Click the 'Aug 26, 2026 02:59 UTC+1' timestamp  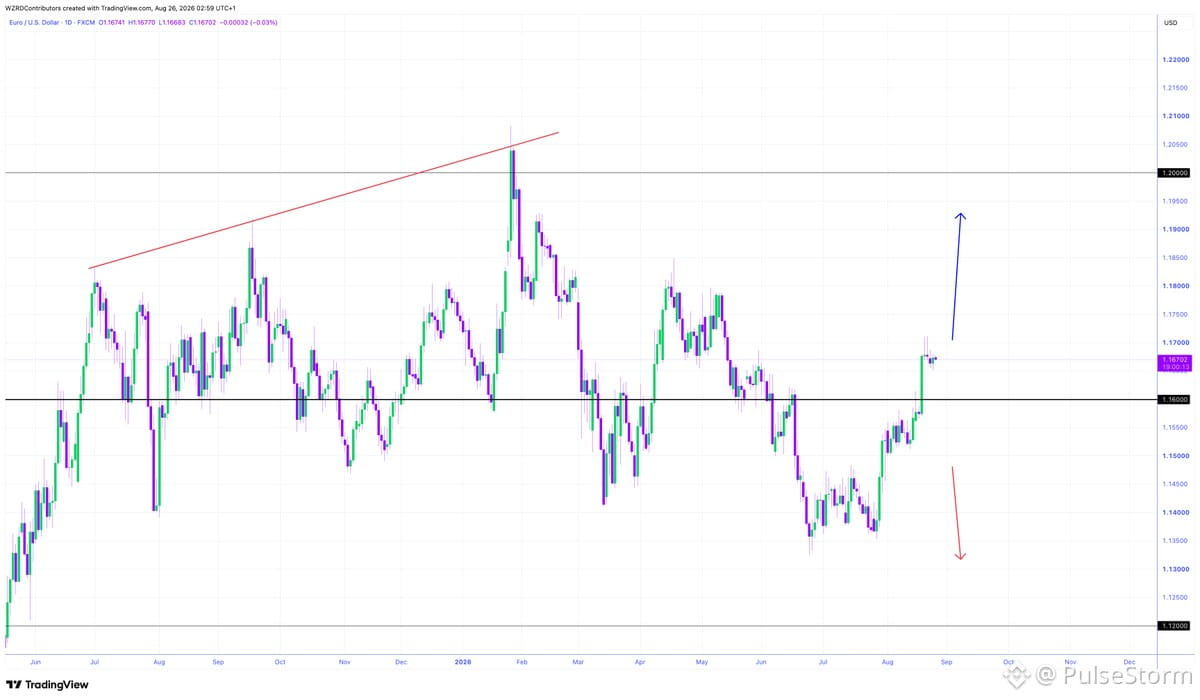click(x=197, y=8)
